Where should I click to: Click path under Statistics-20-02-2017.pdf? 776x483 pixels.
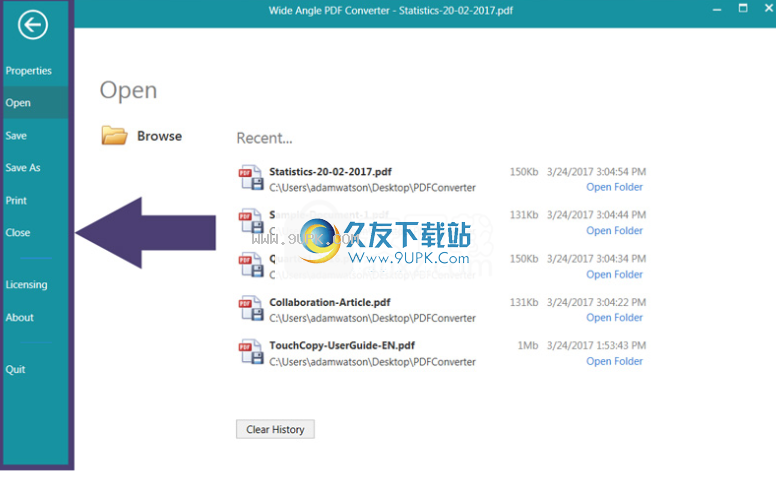(372, 188)
